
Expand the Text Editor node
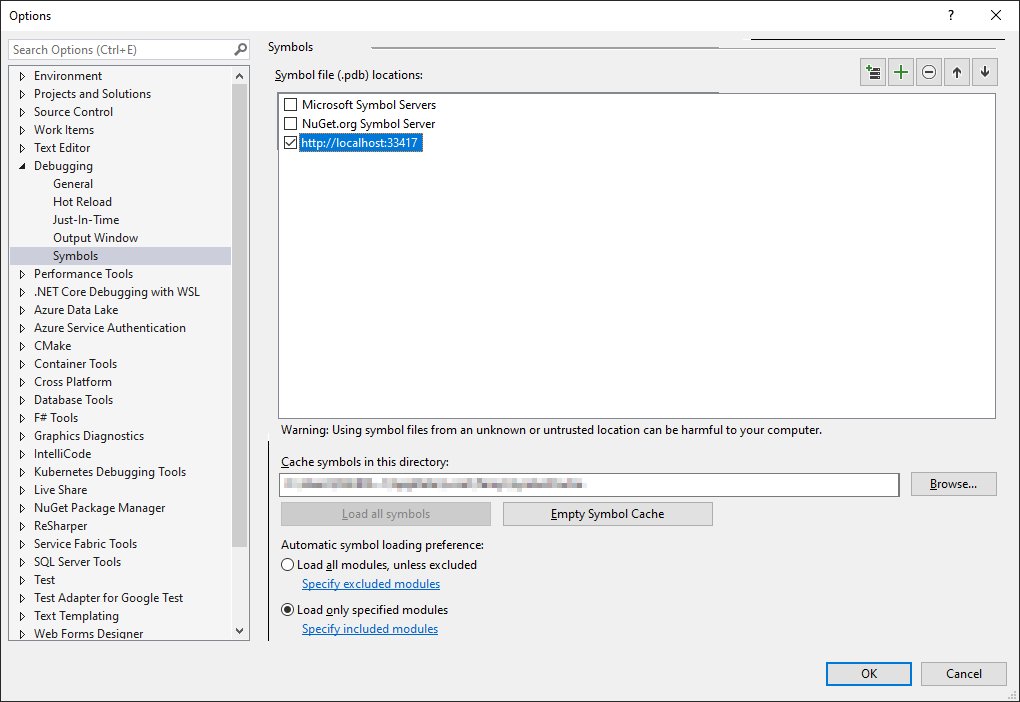click(23, 148)
